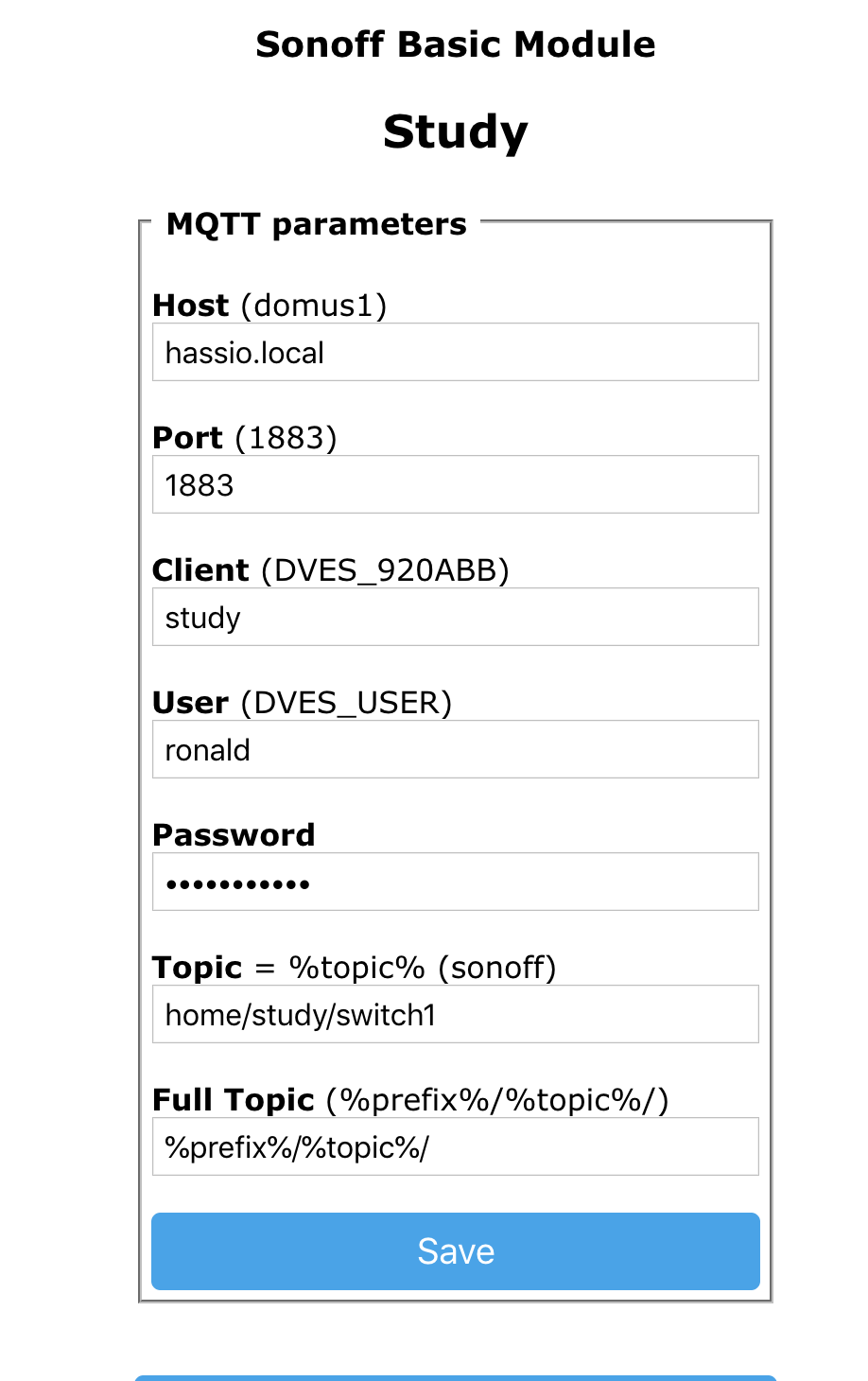868x1381 pixels.
Task: Focus the masked Password field
Action: coord(455,883)
